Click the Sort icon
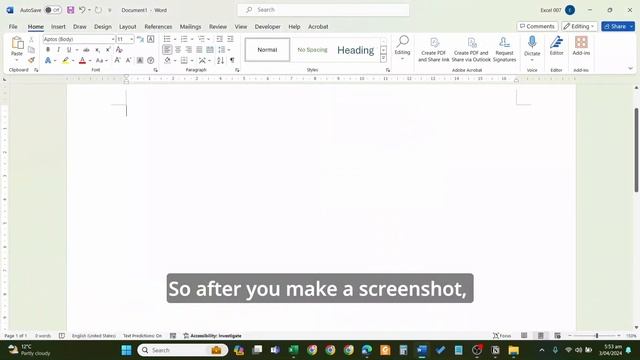This screenshot has height=360, width=640. click(x=220, y=60)
